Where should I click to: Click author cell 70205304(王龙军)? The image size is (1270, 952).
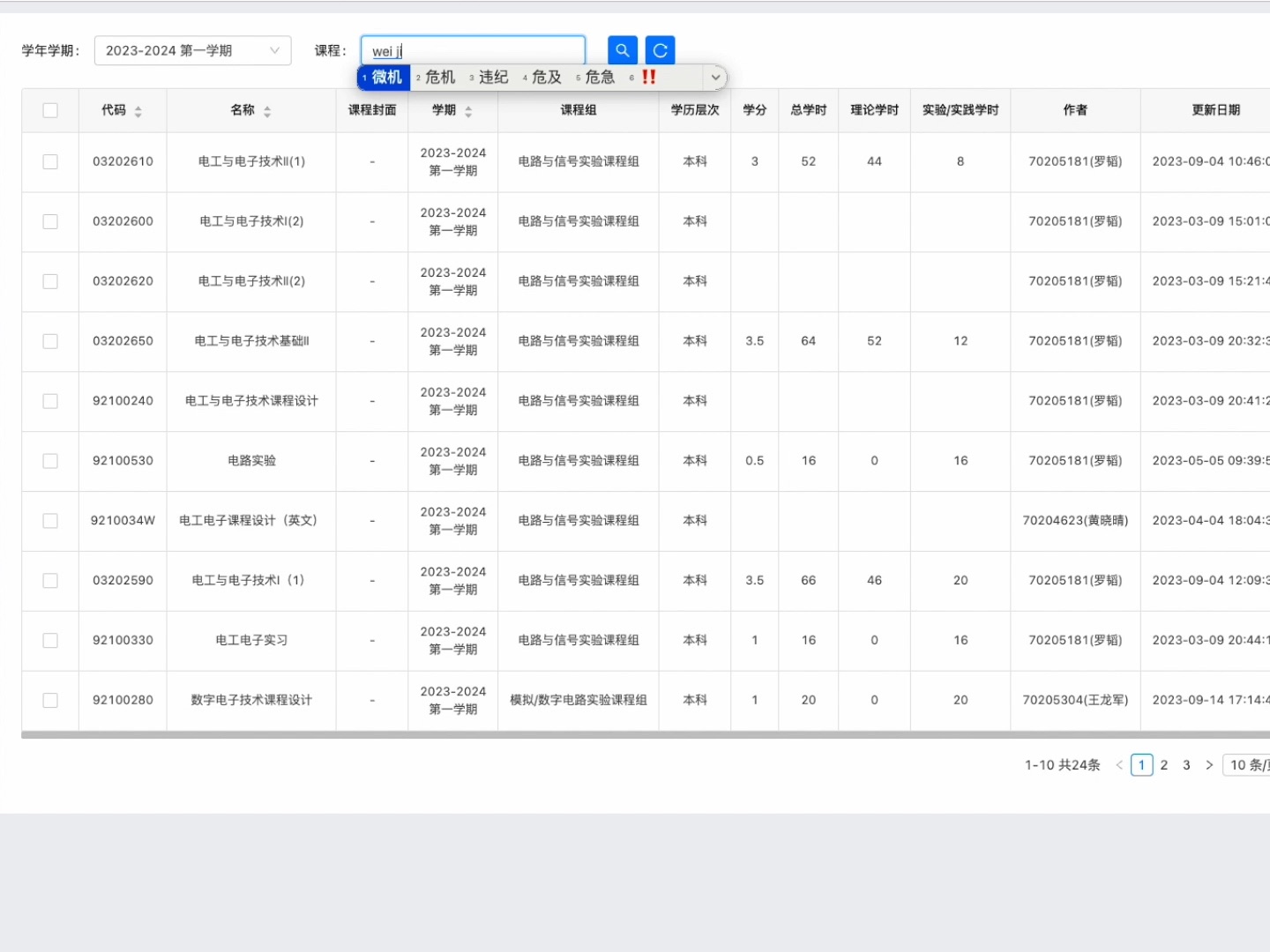click(x=1075, y=701)
